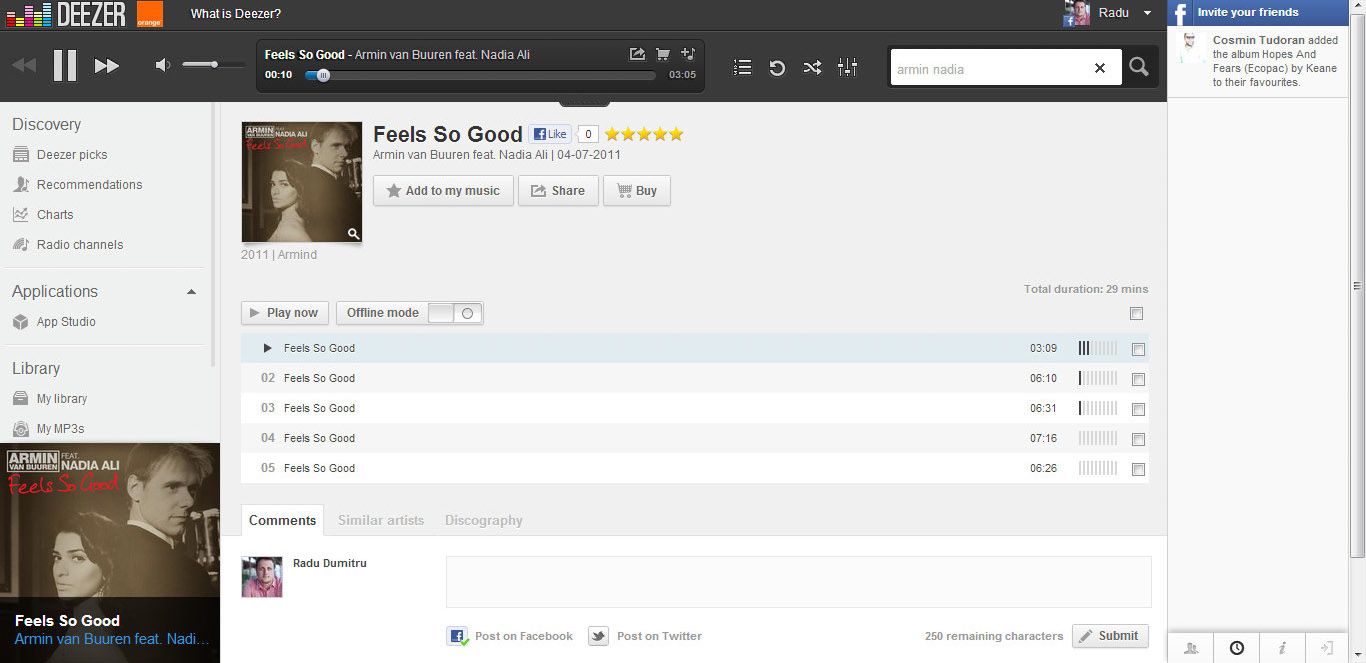Go to Charts in the sidebar

pyautogui.click(x=55, y=215)
